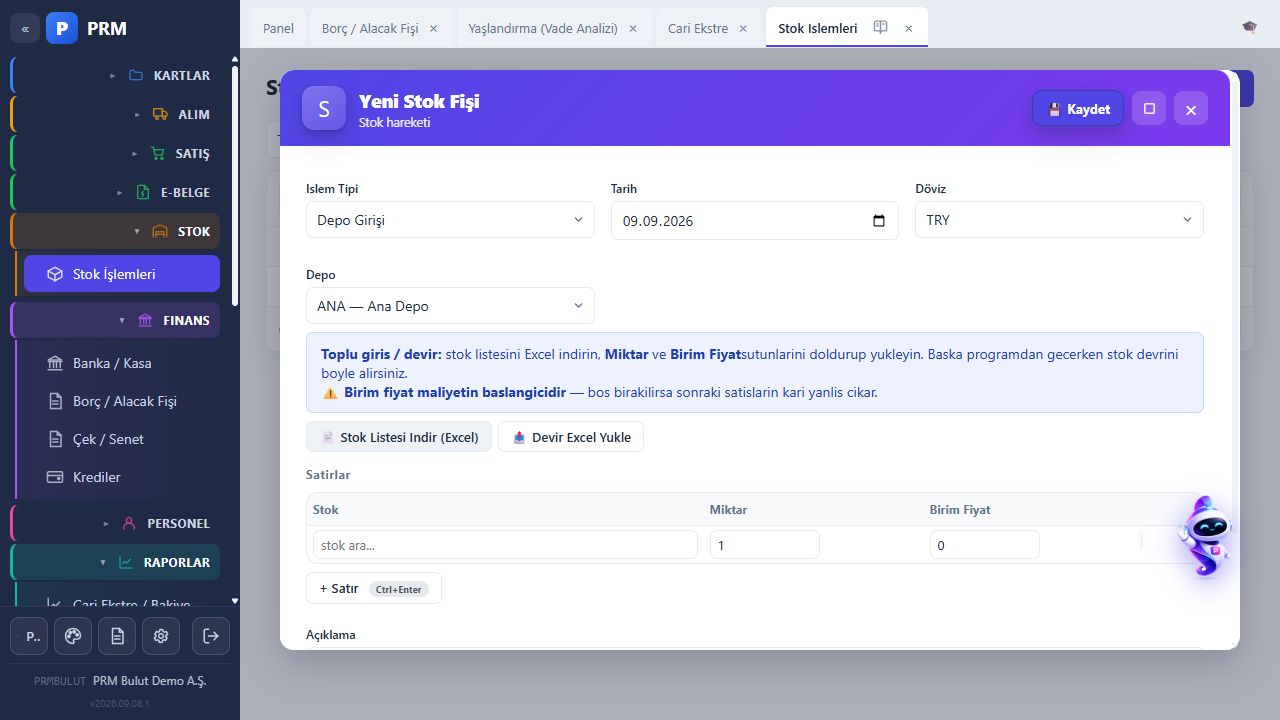
Task: Maximize the Yeni Stok Fişi dialog
Action: (1149, 108)
